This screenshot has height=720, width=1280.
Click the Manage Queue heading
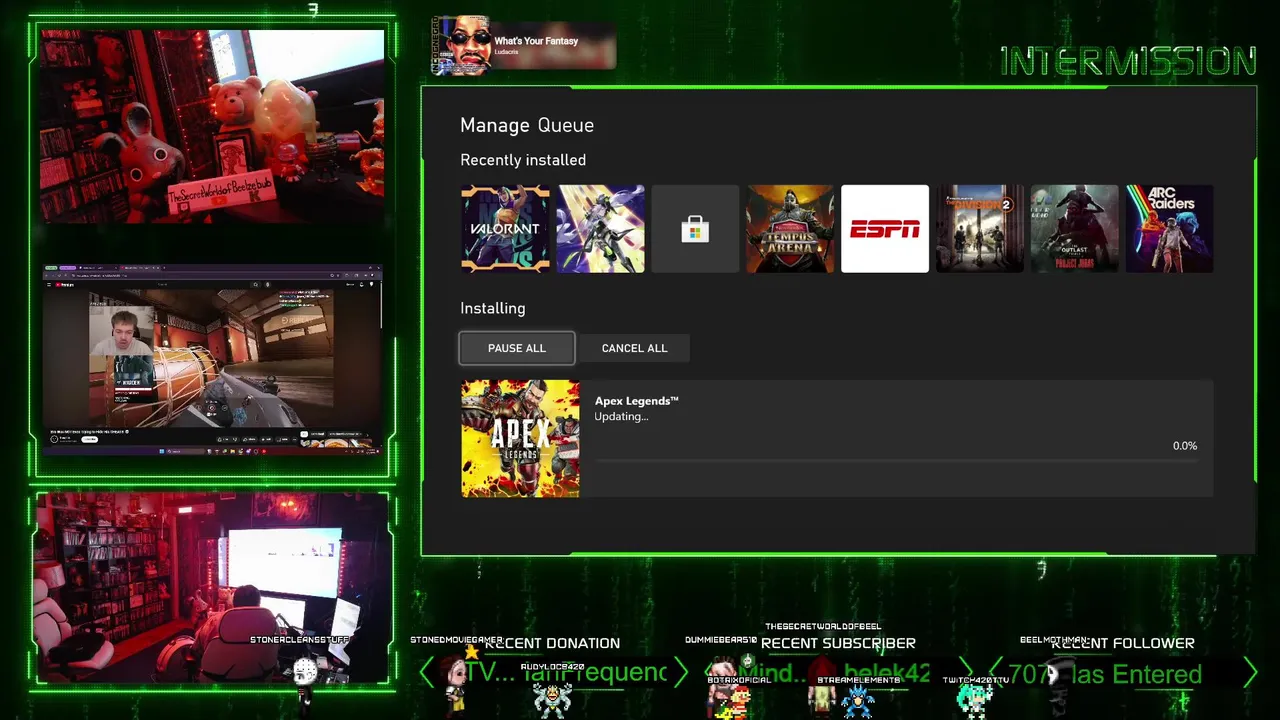click(x=527, y=125)
